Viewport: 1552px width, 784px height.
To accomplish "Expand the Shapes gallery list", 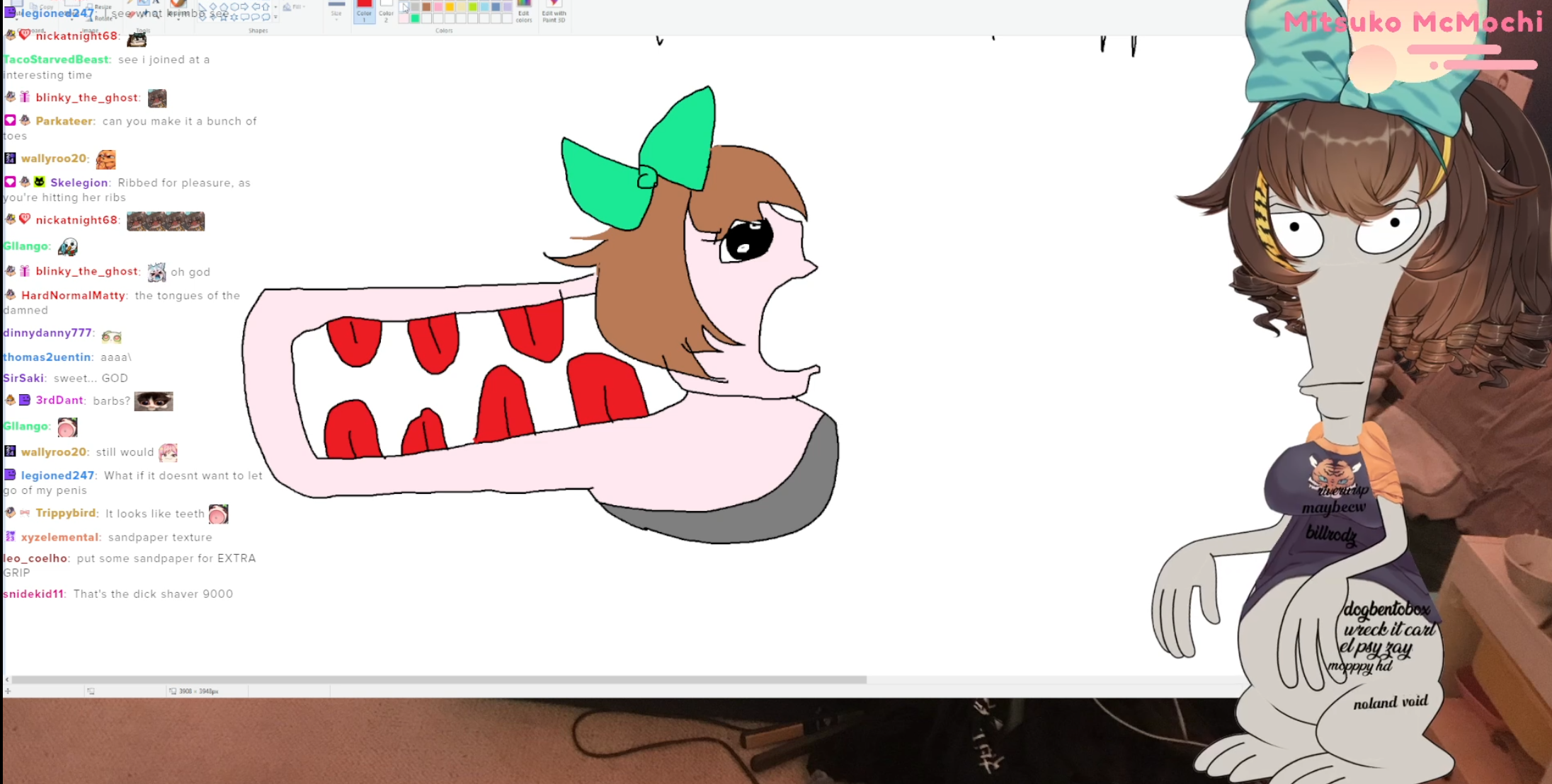I will tap(275, 18).
